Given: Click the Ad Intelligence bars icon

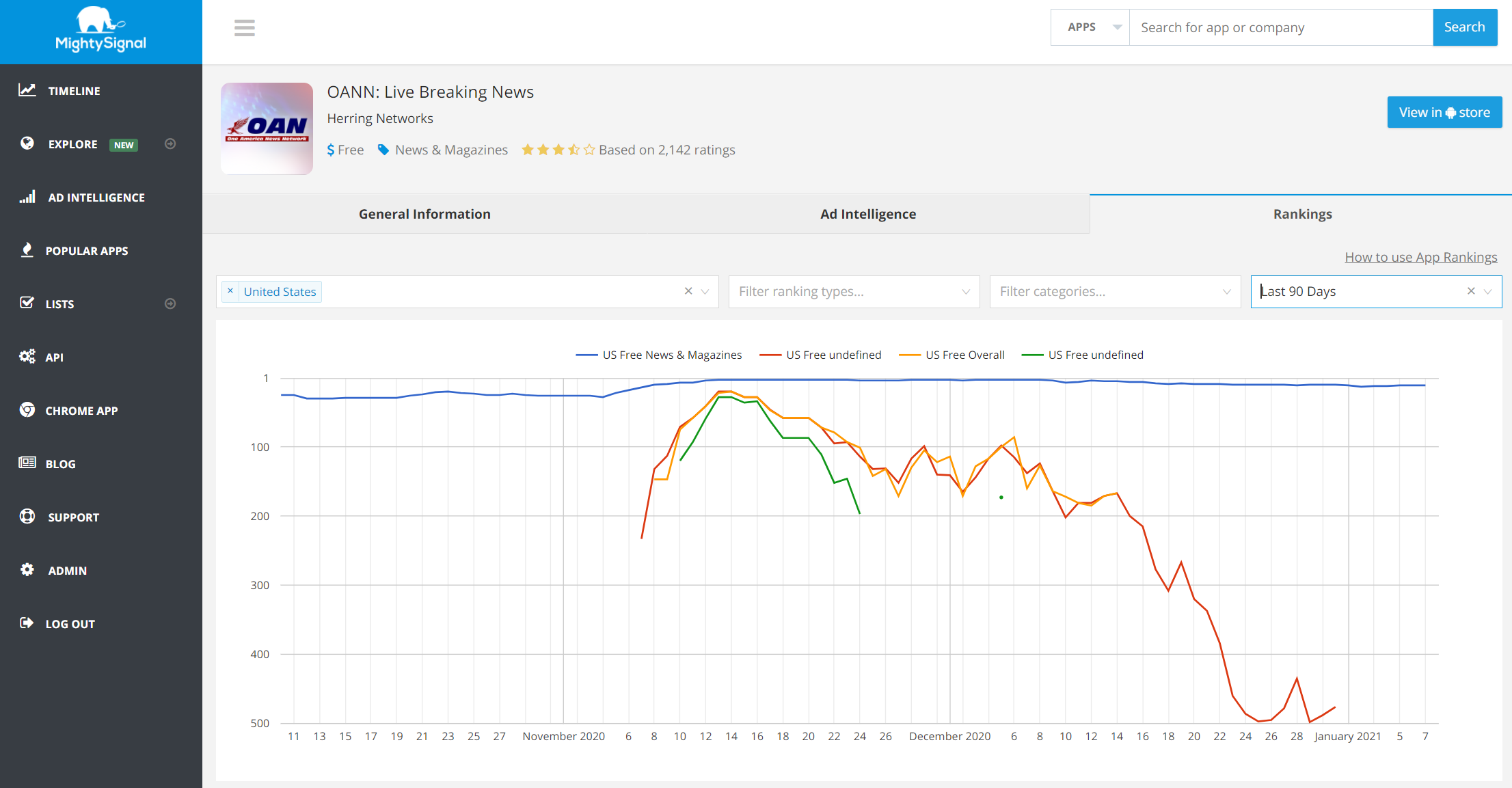Looking at the screenshot, I should coord(27,197).
